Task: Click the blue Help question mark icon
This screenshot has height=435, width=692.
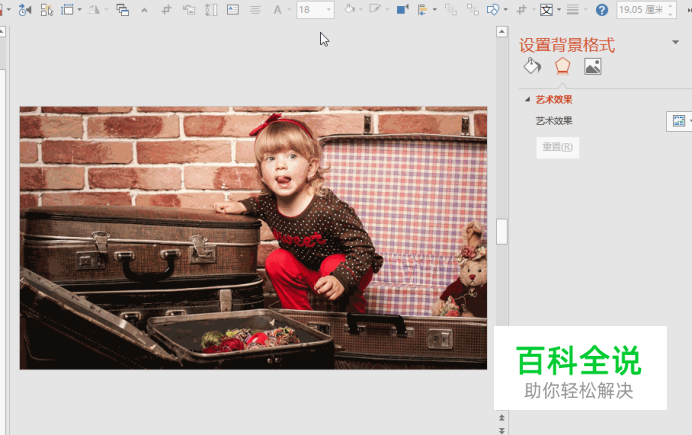Action: pos(601,10)
